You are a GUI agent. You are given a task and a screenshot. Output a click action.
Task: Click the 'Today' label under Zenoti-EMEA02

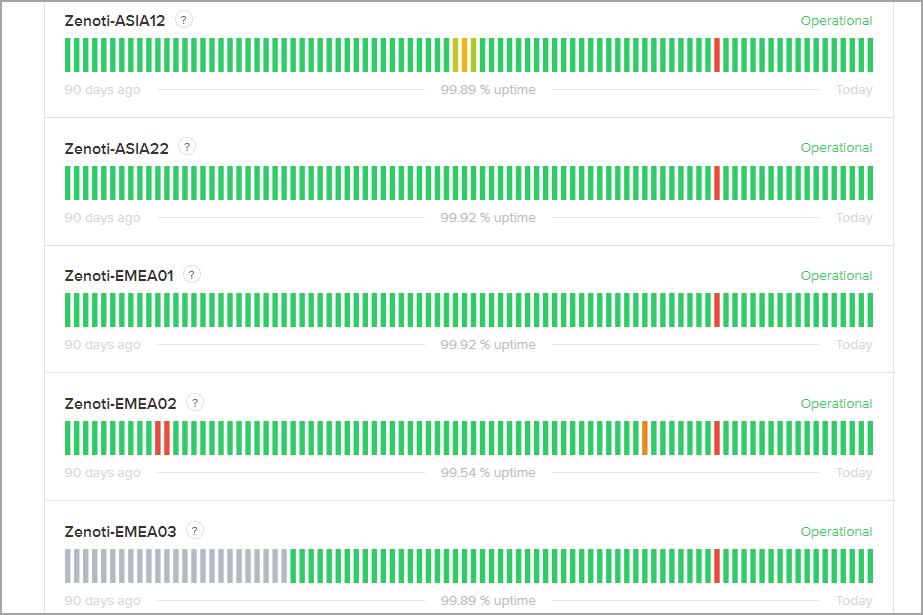854,473
